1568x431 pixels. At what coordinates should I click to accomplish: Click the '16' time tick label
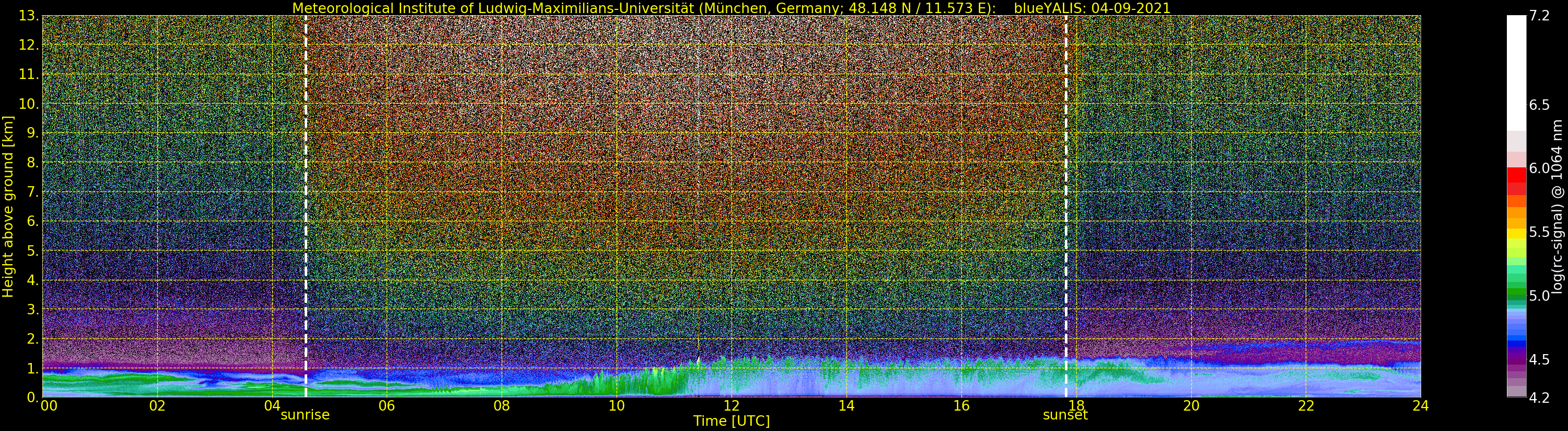click(961, 406)
